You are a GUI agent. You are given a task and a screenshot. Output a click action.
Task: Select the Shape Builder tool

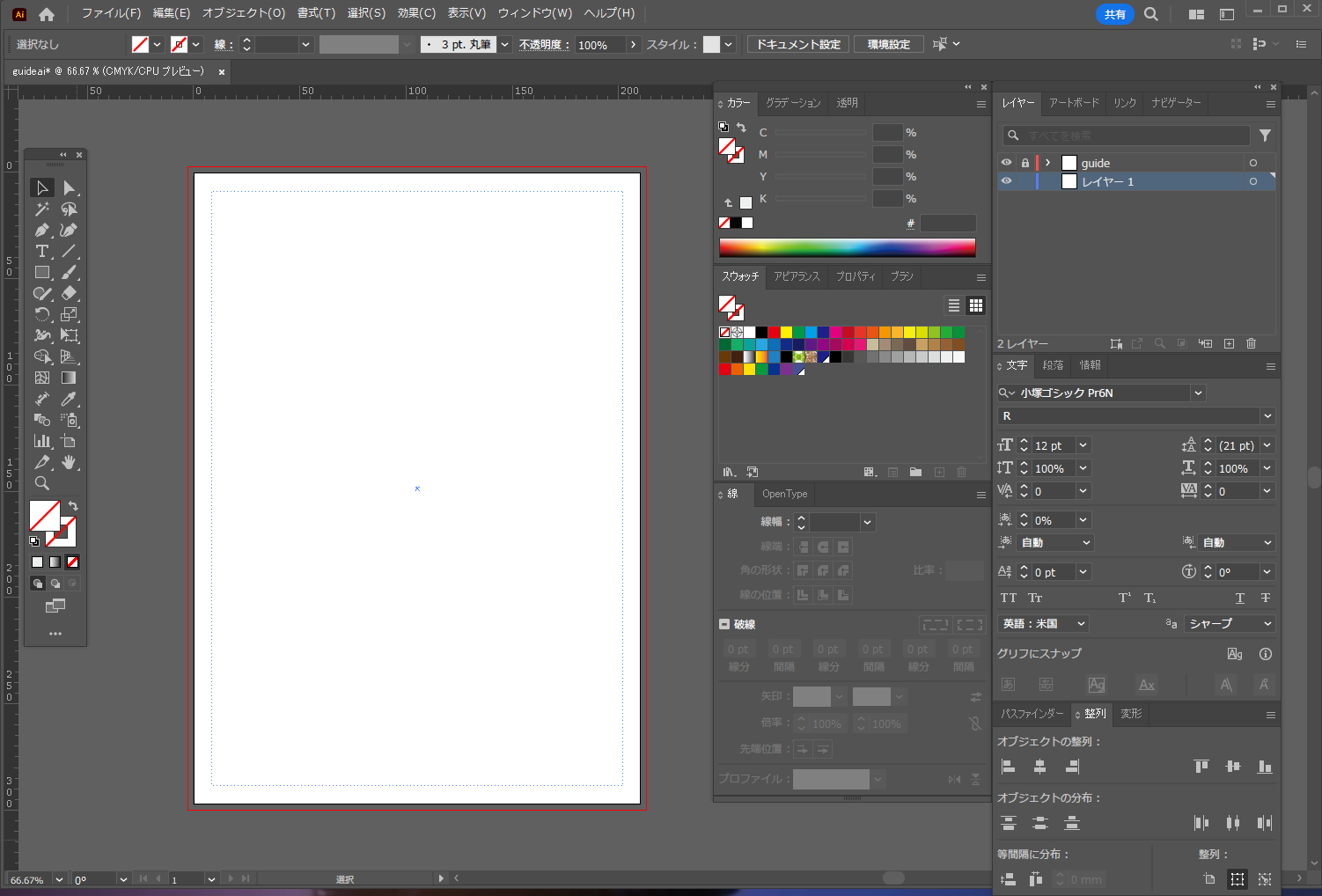pos(41,356)
